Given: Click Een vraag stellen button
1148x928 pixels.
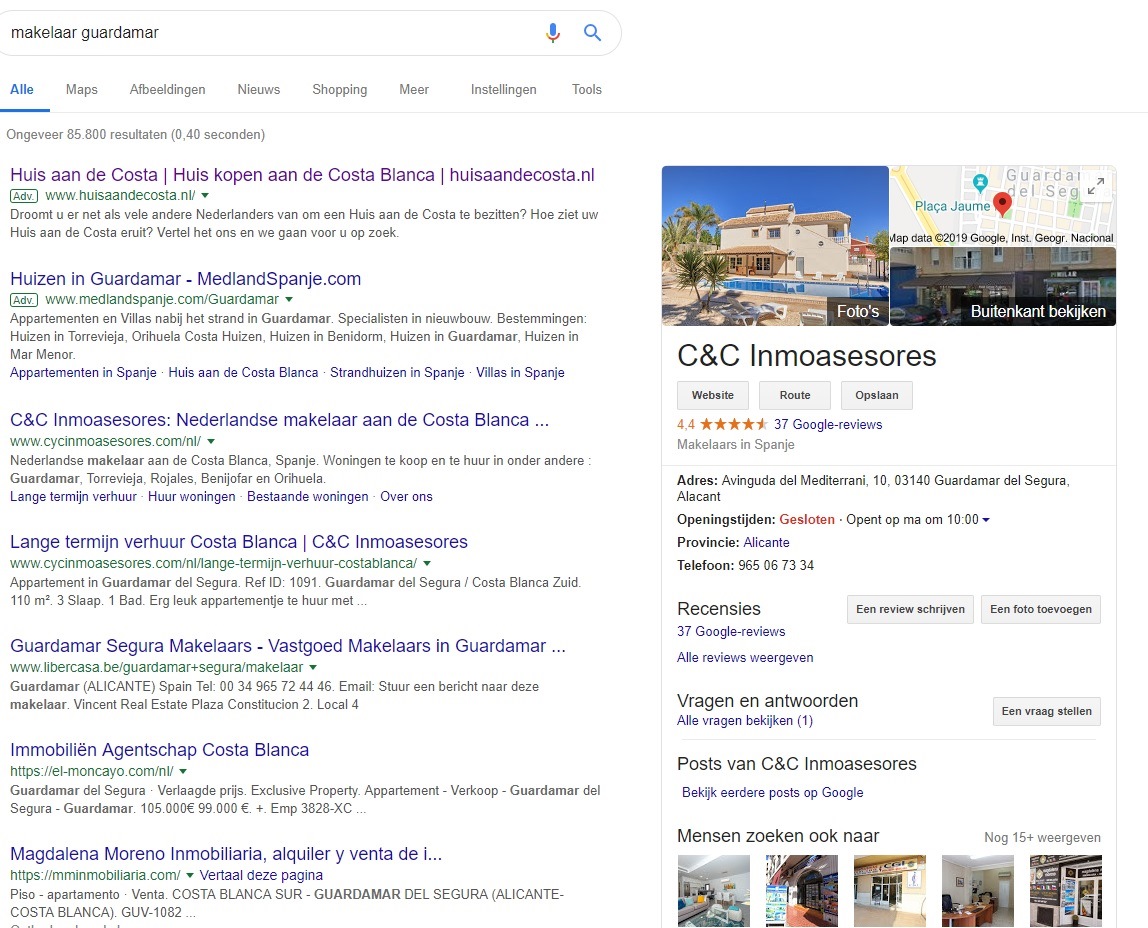Looking at the screenshot, I should pyautogui.click(x=1047, y=711).
